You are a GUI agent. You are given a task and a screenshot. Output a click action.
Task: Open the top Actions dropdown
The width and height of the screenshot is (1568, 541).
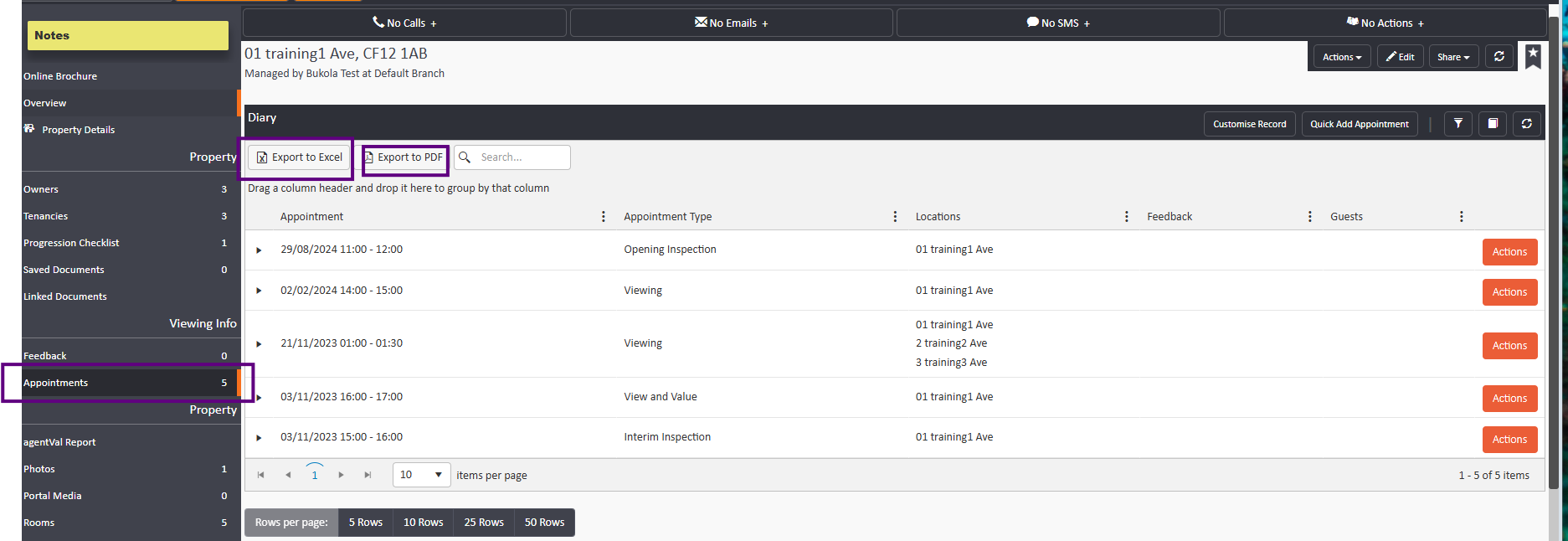[x=1341, y=57]
